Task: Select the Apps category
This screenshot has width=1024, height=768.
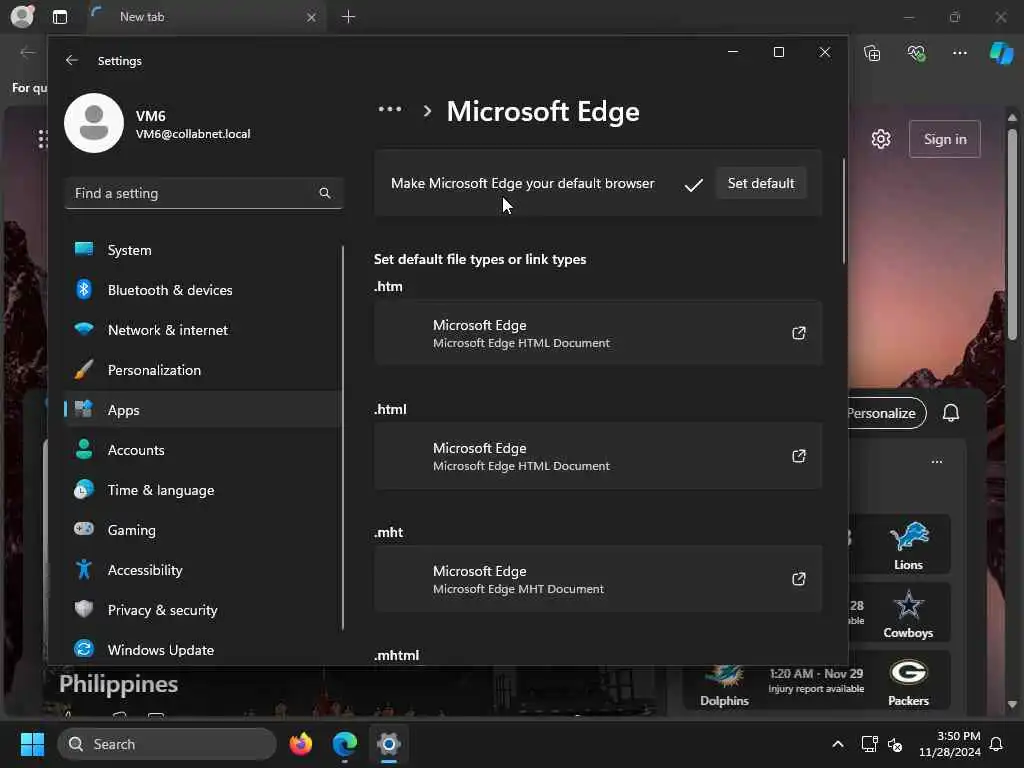Action: click(x=203, y=410)
